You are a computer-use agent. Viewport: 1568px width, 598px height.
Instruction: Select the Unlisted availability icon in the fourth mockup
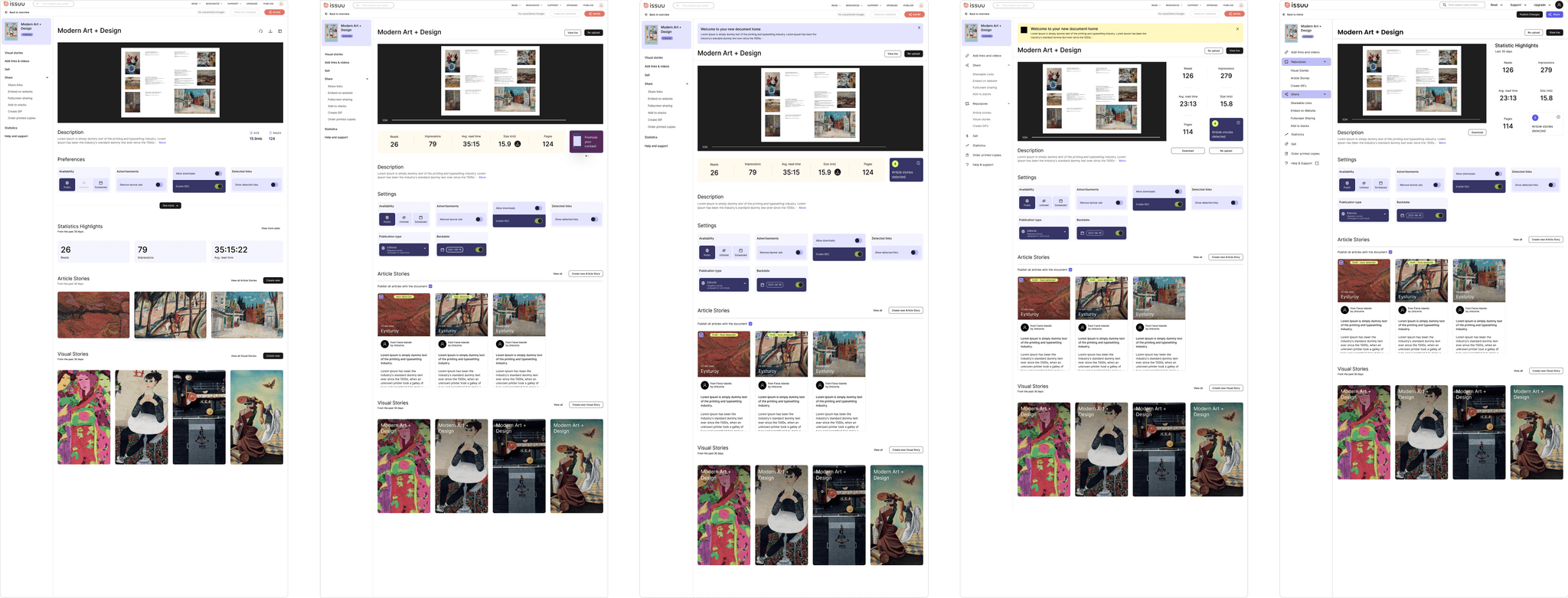pyautogui.click(x=1044, y=201)
